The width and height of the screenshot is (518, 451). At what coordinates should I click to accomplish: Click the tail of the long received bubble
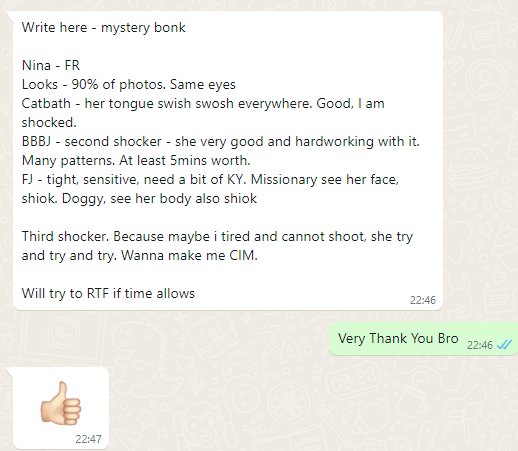tap(10, 15)
